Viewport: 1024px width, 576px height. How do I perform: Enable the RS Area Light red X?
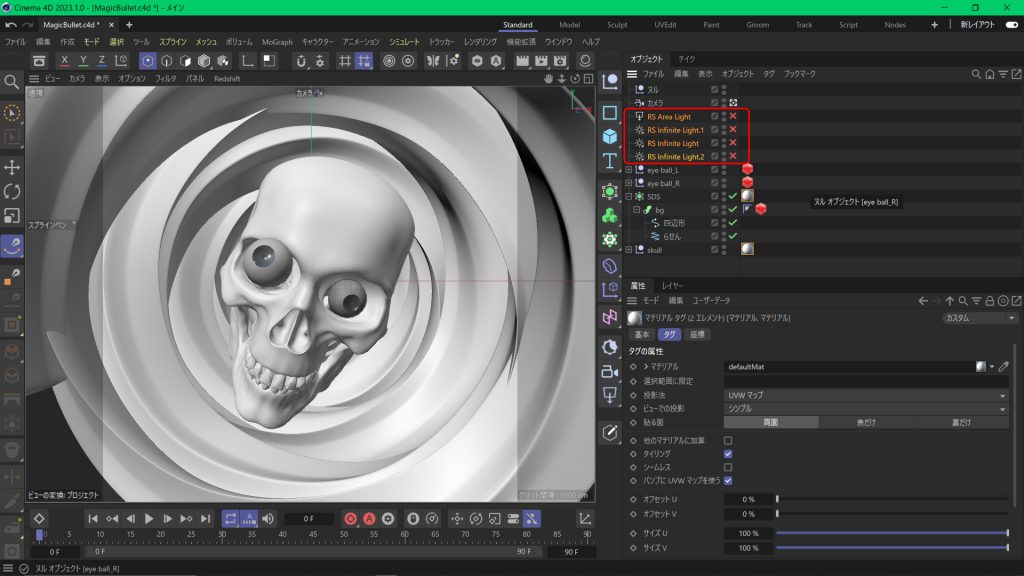point(732,117)
